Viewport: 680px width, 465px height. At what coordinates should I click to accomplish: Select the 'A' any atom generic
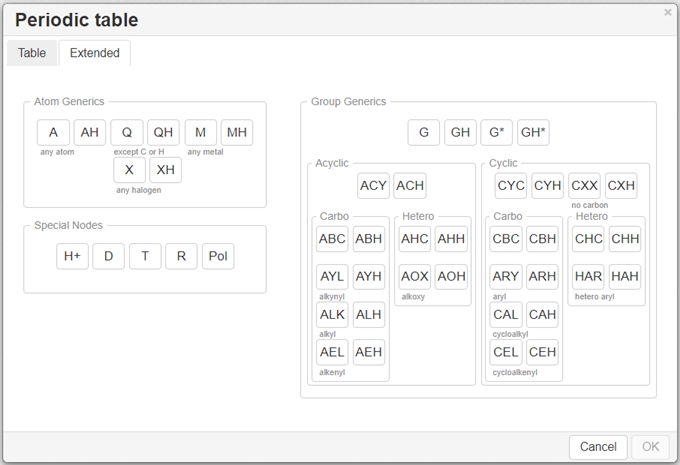coord(53,133)
